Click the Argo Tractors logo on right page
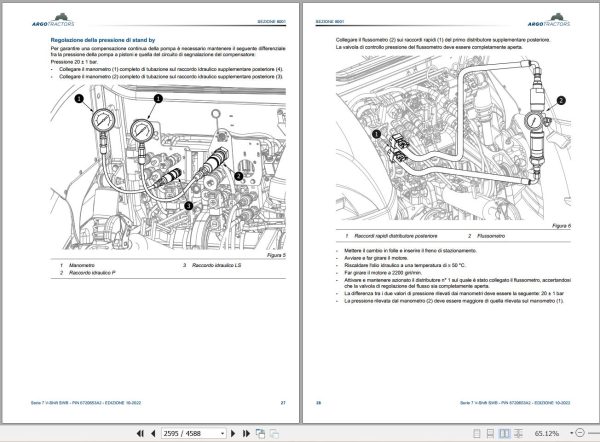This screenshot has height=442, width=600. [x=549, y=20]
